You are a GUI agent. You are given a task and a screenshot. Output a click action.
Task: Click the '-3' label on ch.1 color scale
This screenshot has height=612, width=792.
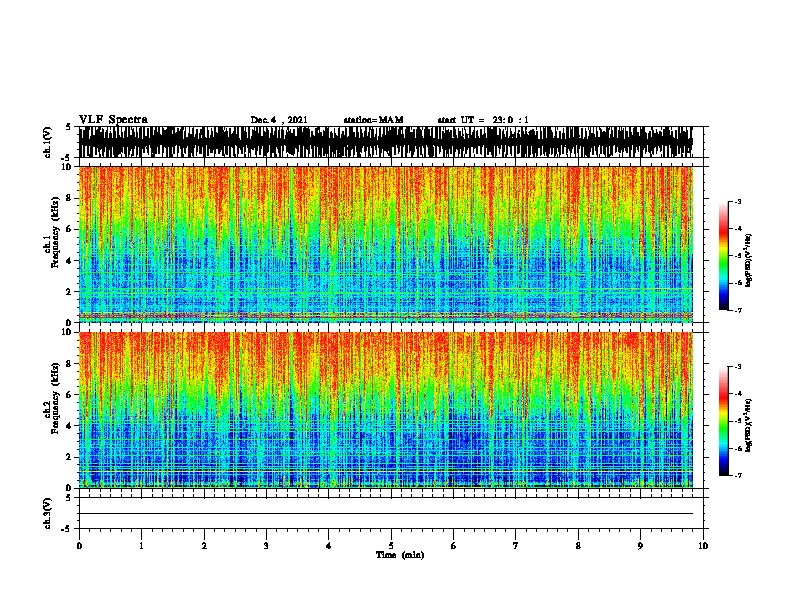(x=737, y=201)
